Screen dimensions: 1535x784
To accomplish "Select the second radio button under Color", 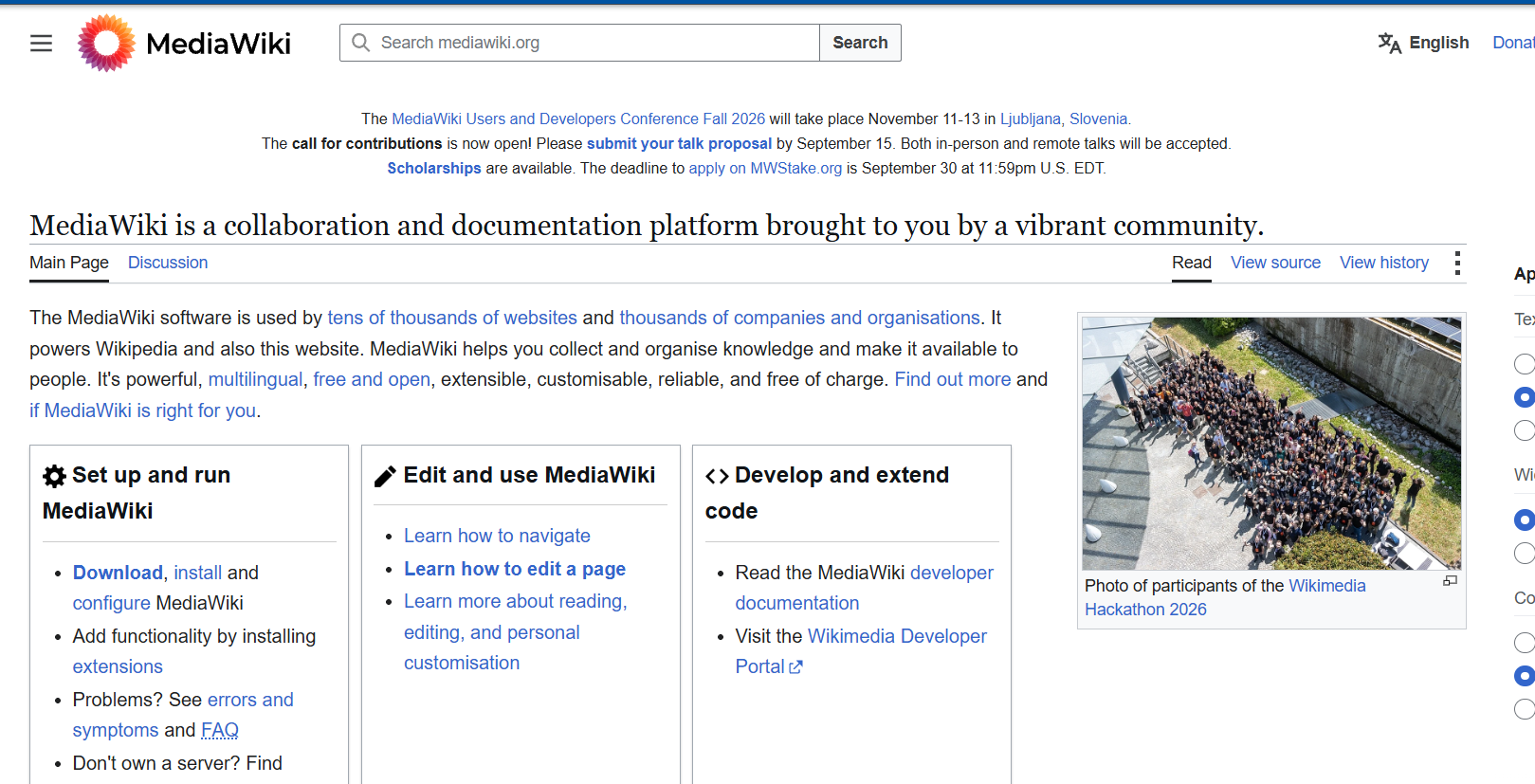I will pyautogui.click(x=1525, y=676).
